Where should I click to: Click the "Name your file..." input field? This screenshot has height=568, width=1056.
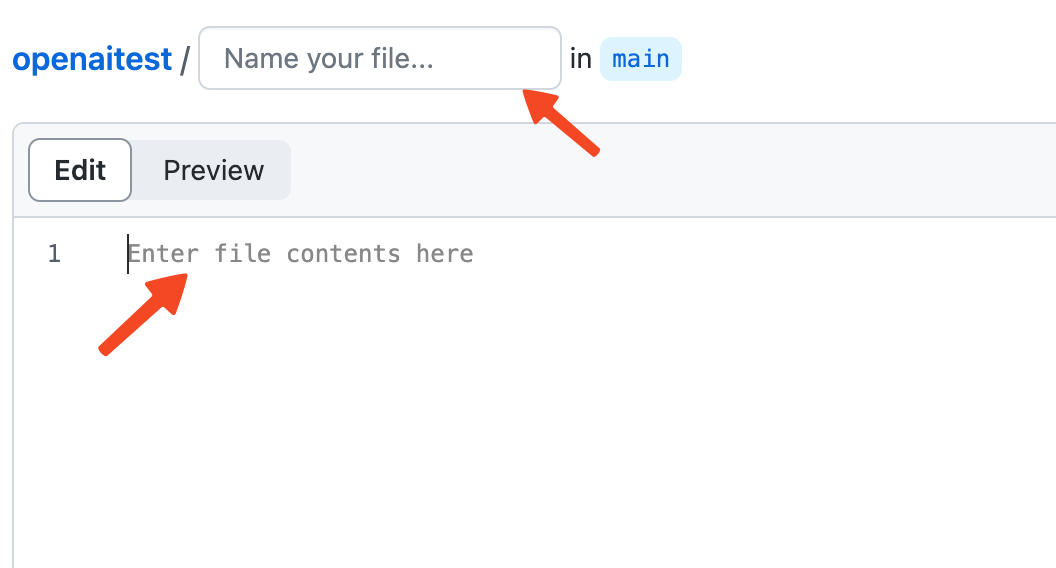pos(379,58)
